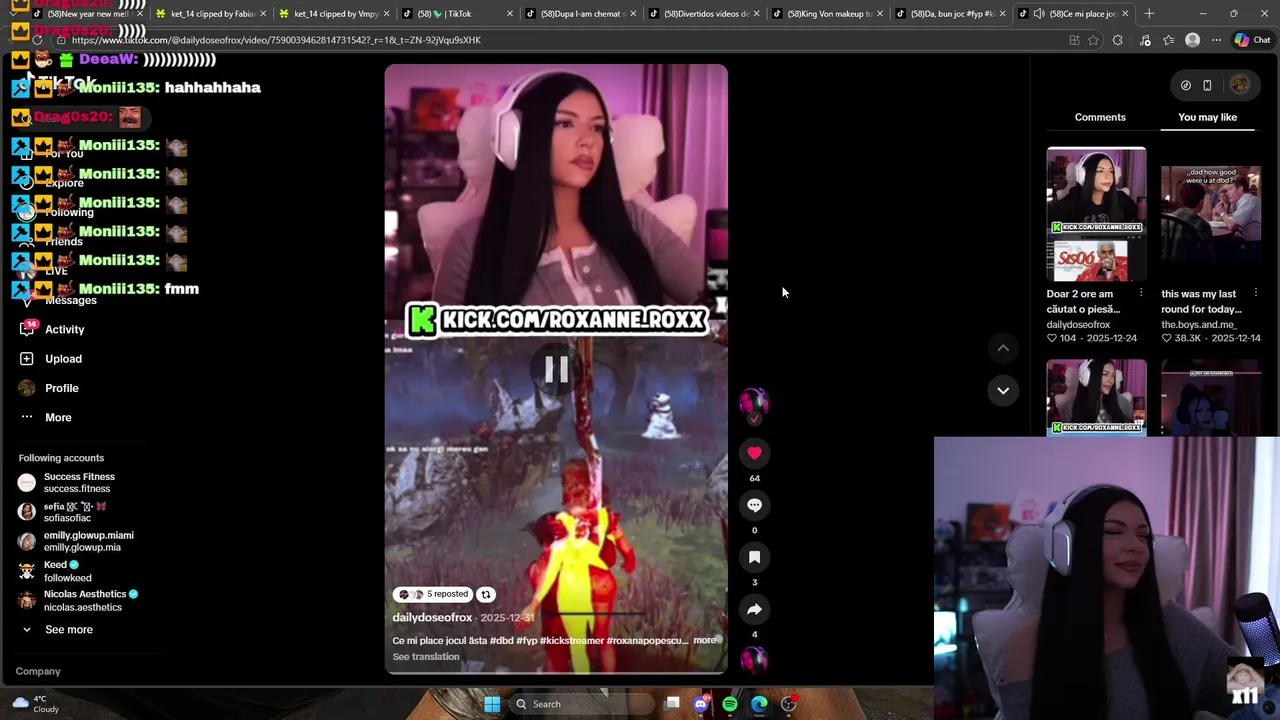Go to the previous video with up arrow
This screenshot has height=720, width=1280.
1003,348
